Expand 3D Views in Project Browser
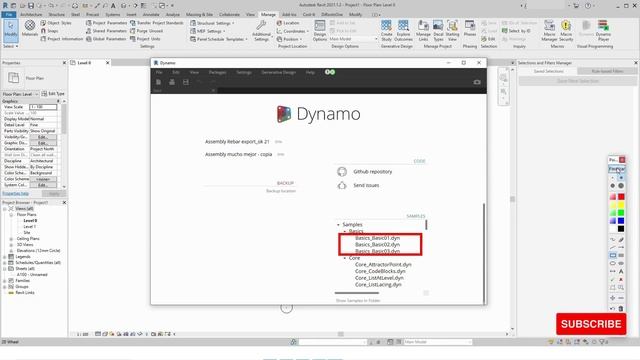Viewport: 640px width, 360px height. [x=11, y=245]
